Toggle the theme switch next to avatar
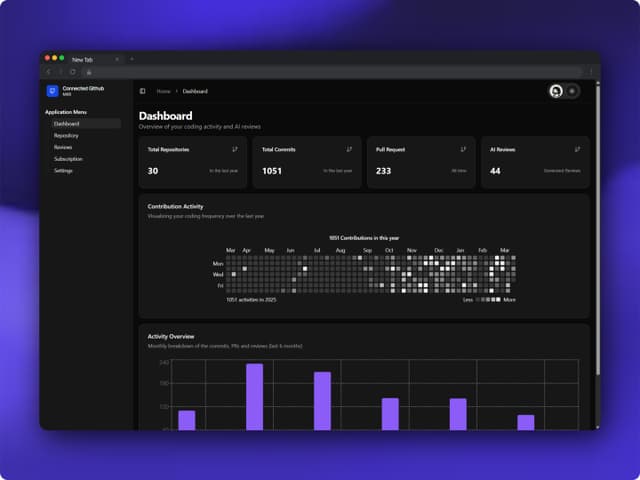 click(572, 91)
